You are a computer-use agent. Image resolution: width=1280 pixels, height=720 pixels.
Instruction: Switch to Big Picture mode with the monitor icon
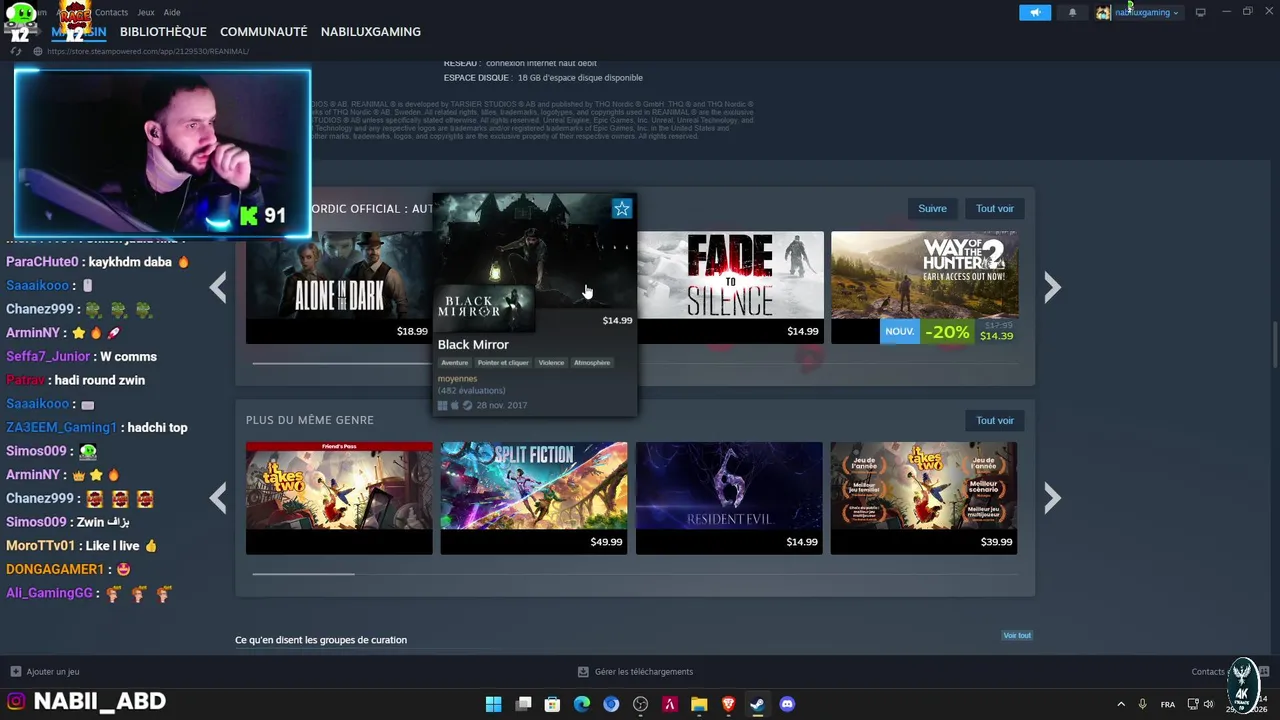click(x=1200, y=12)
